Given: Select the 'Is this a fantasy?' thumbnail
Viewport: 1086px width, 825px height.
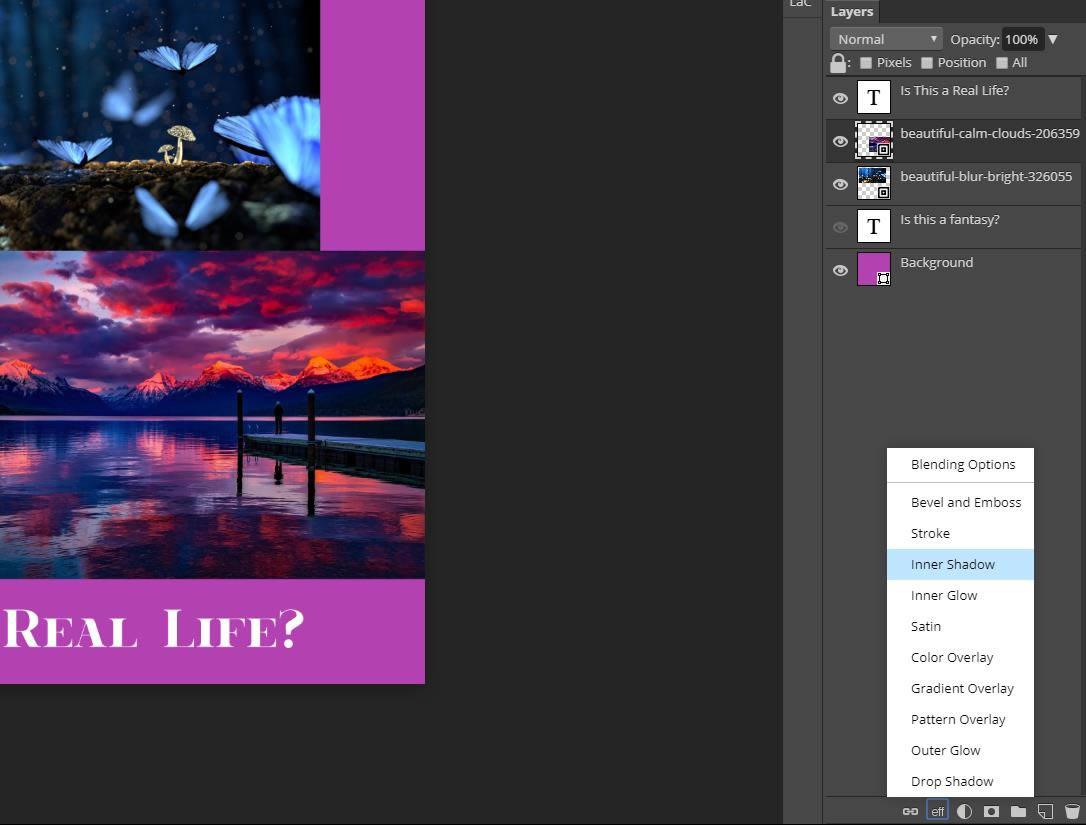Looking at the screenshot, I should tap(873, 226).
